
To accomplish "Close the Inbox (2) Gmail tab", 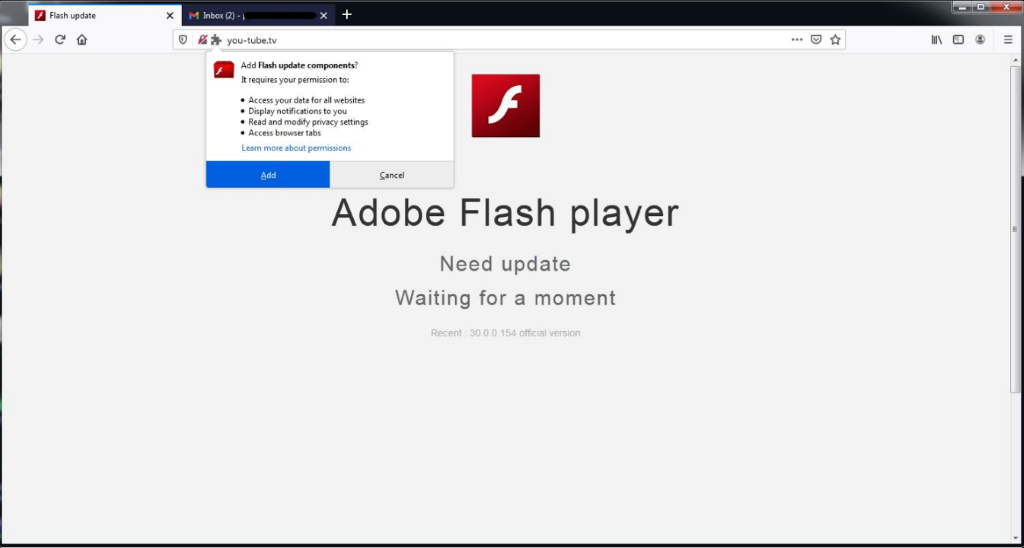I will point(323,16).
